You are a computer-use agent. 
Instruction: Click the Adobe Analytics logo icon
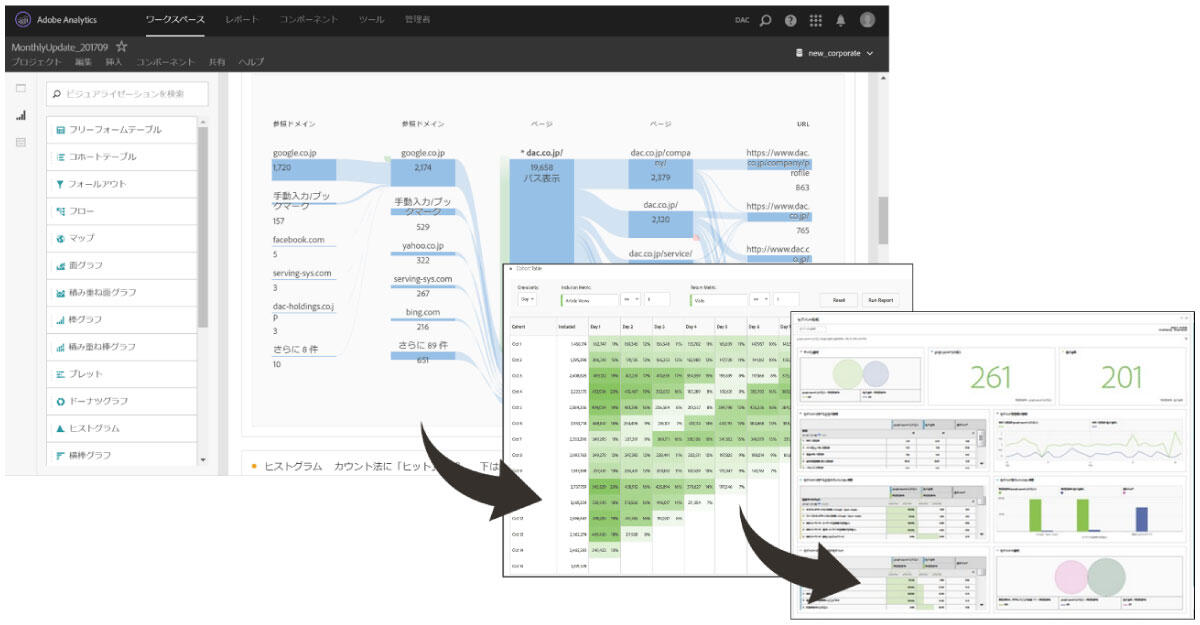[25, 20]
